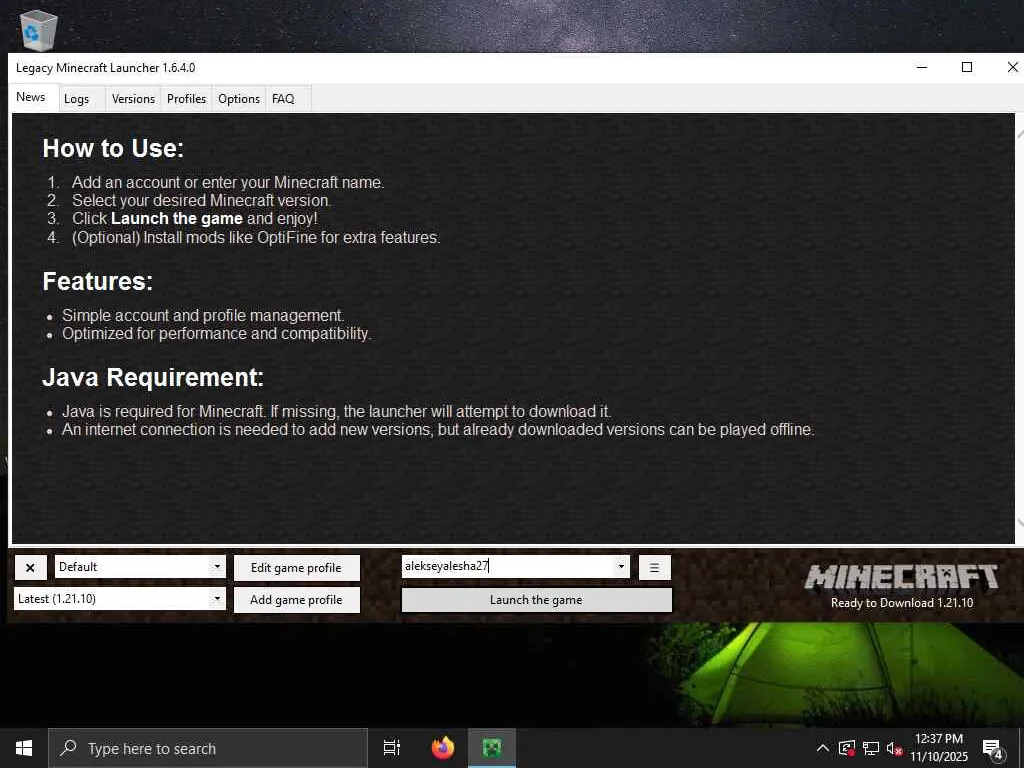
Task: Click the 'Java Requirement:' heading
Action: click(x=153, y=377)
